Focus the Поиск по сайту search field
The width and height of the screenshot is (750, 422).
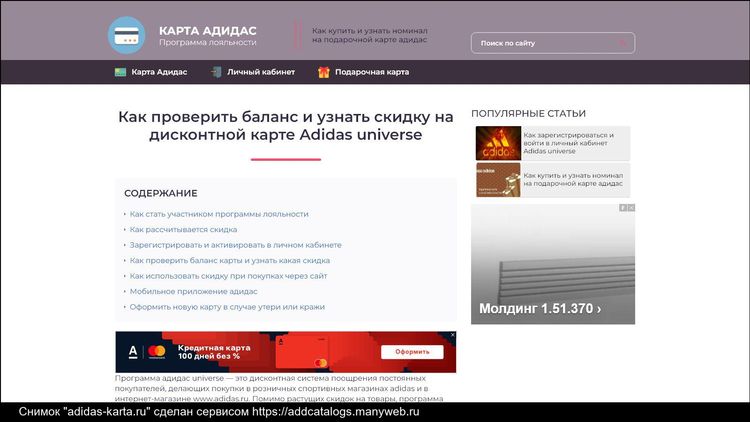552,43
